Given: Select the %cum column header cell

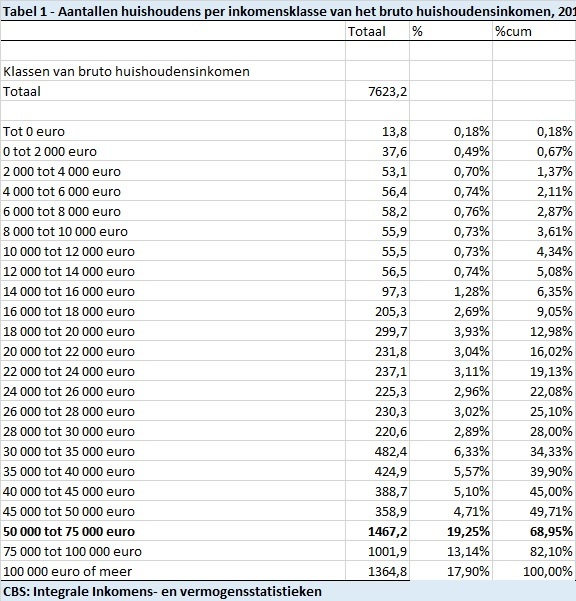Looking at the screenshot, I should 534,31.
